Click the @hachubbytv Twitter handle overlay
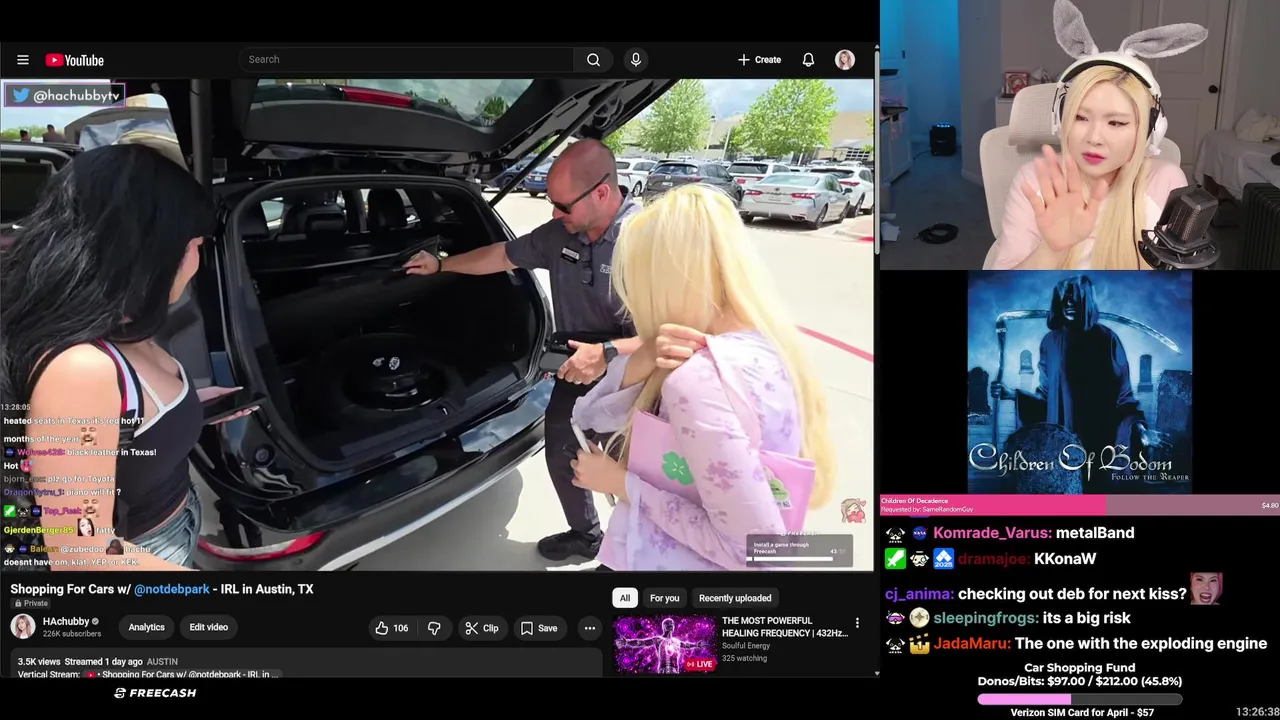This screenshot has width=1280, height=720. (65, 95)
